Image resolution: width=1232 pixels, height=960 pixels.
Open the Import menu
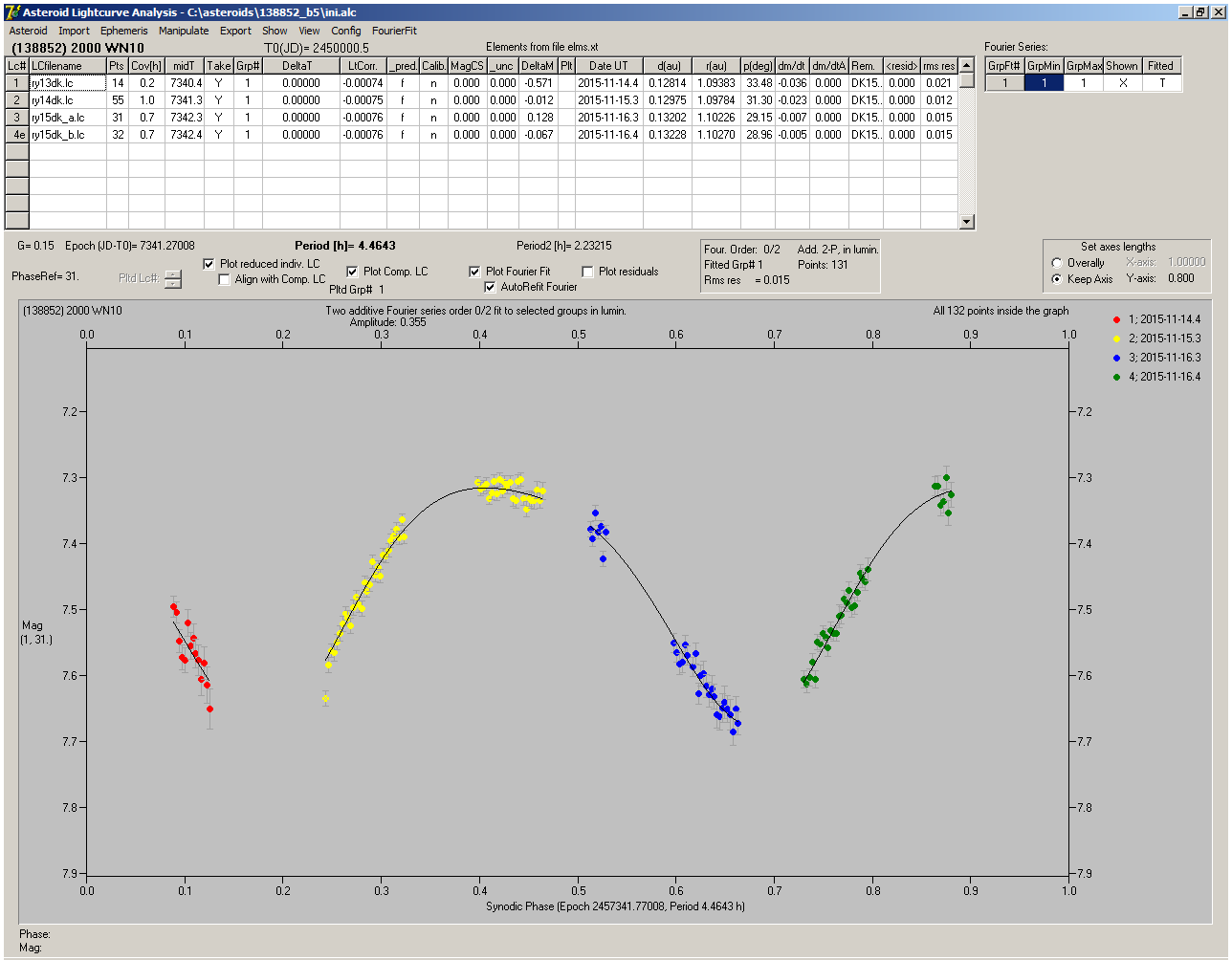point(74,31)
